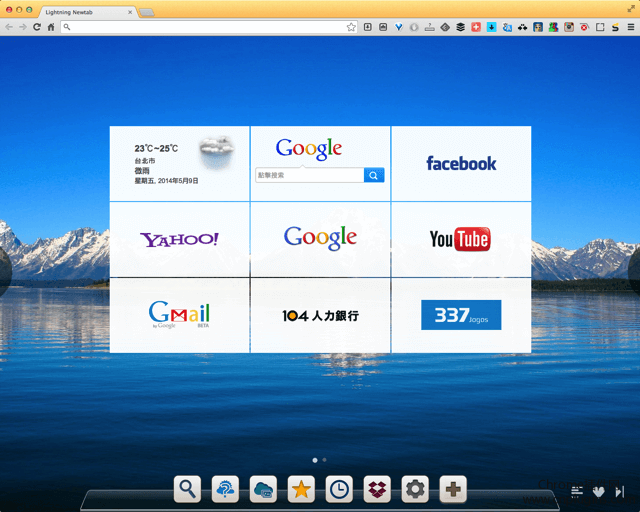Open the clock history dock icon

pyautogui.click(x=339, y=489)
